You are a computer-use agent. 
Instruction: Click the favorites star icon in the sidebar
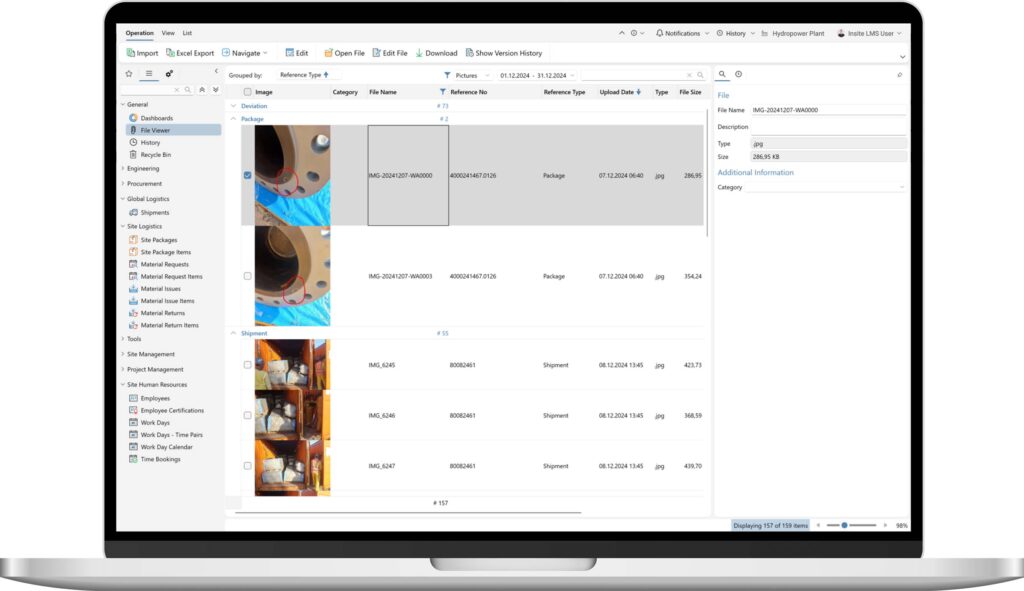click(x=129, y=74)
